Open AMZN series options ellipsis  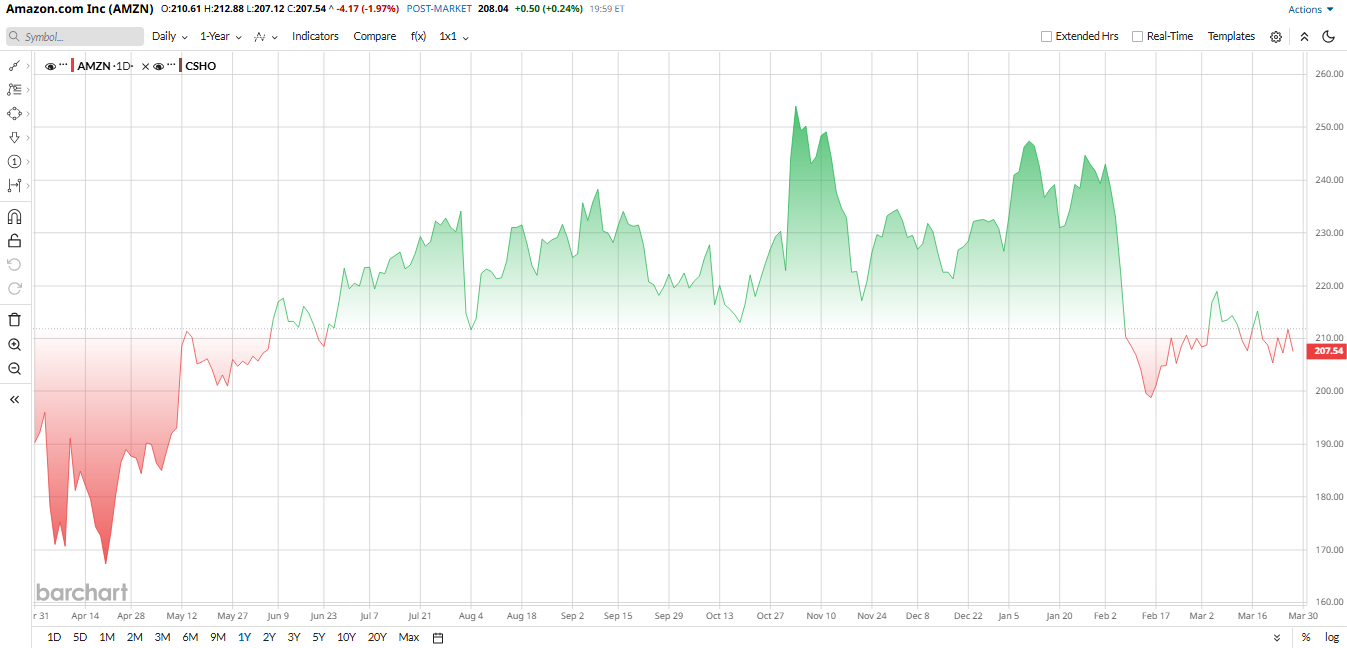pyautogui.click(x=63, y=65)
